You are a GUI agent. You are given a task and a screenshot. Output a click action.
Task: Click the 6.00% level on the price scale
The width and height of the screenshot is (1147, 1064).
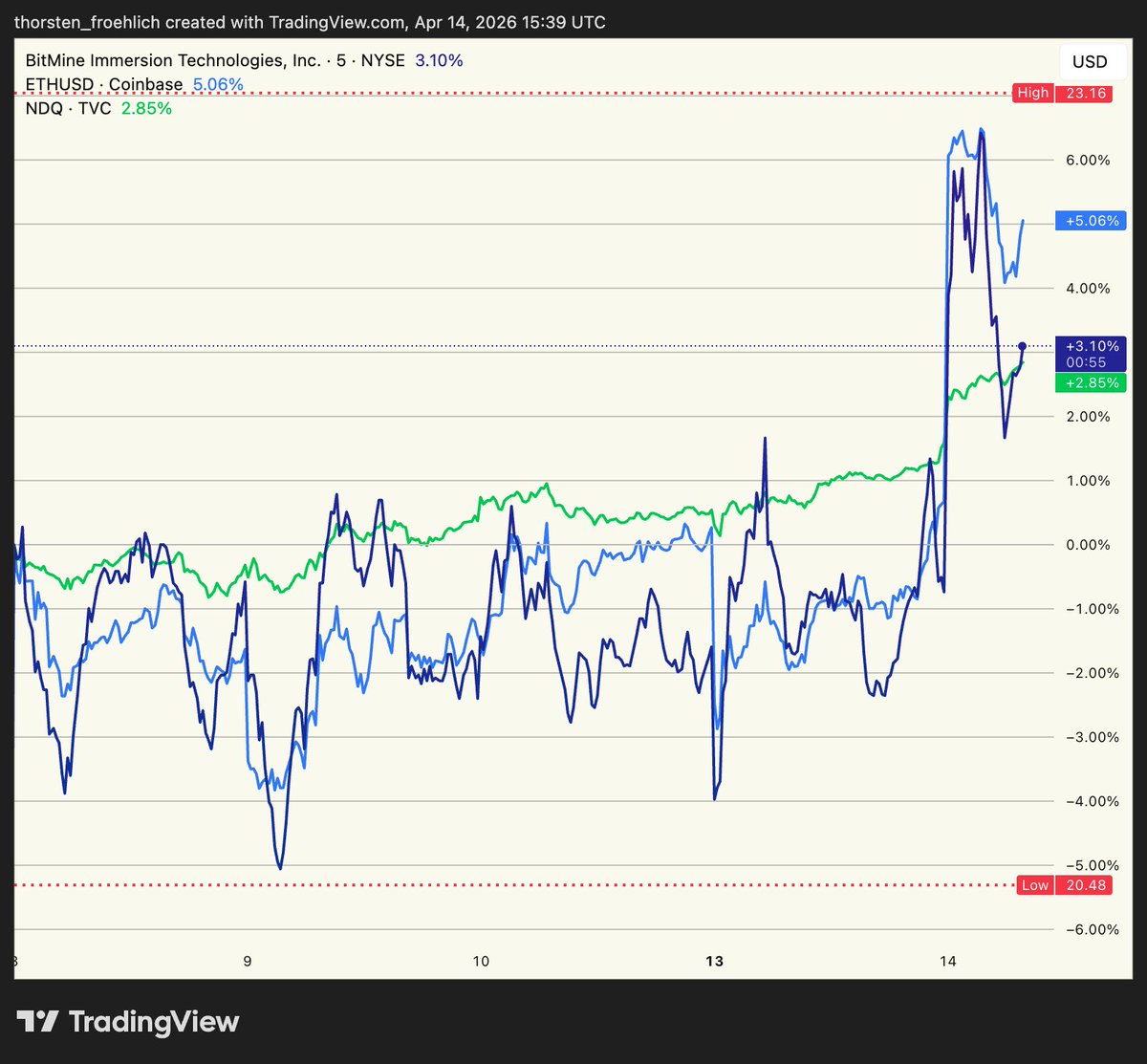(1090, 161)
